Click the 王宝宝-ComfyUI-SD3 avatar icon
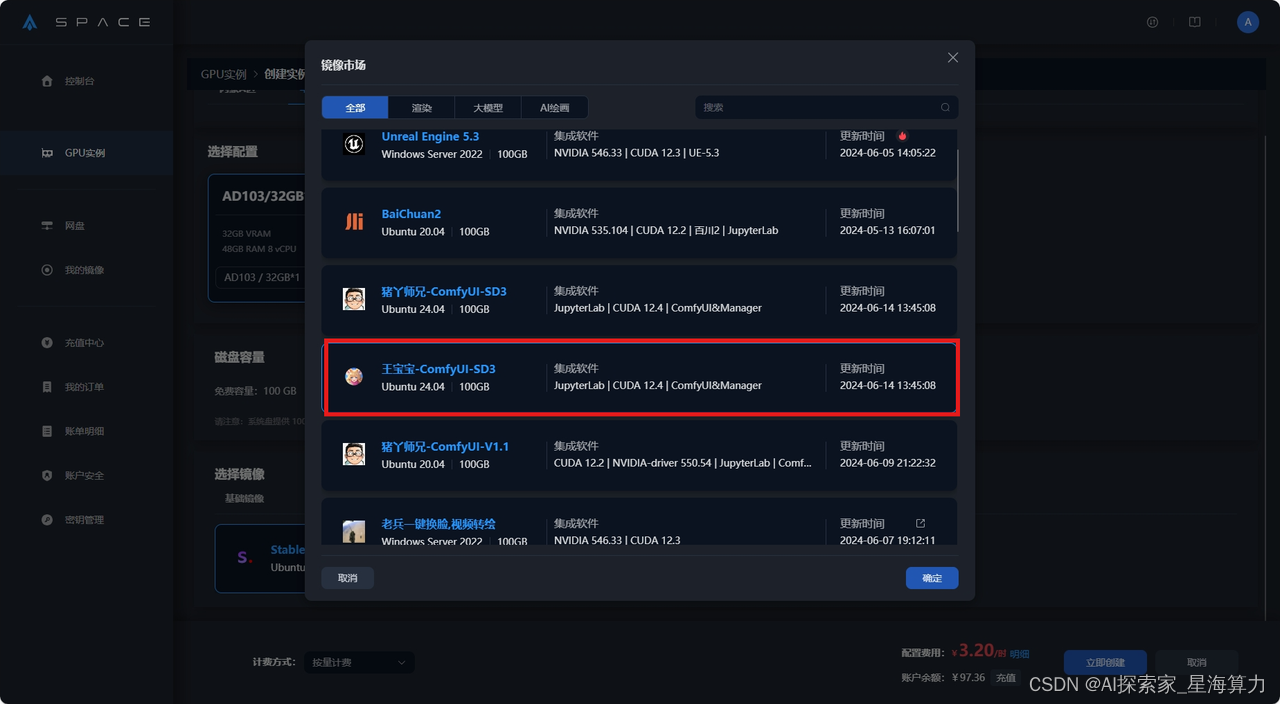Viewport: 1280px width, 704px height. (354, 377)
